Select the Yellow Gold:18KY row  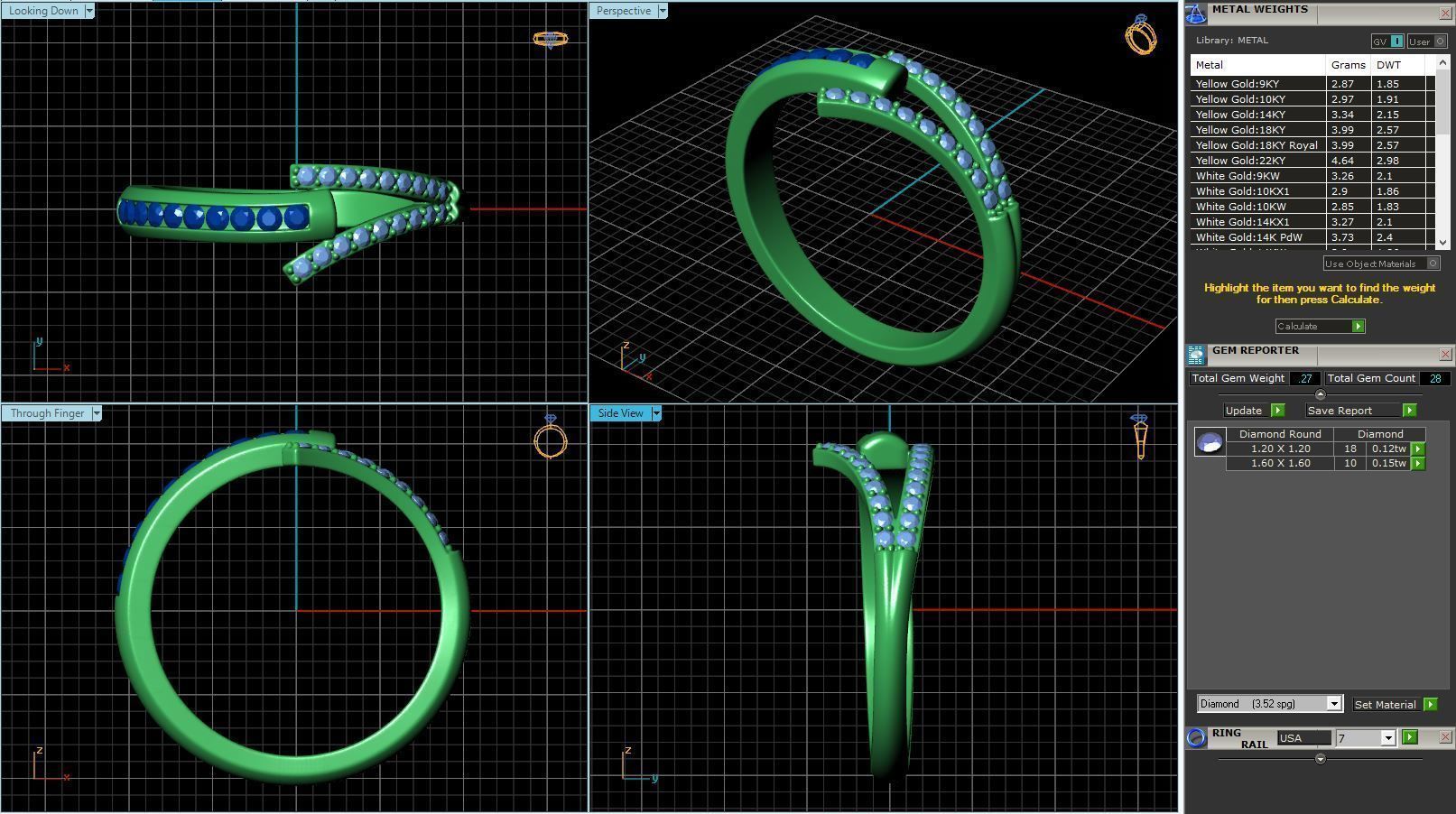(x=1312, y=130)
